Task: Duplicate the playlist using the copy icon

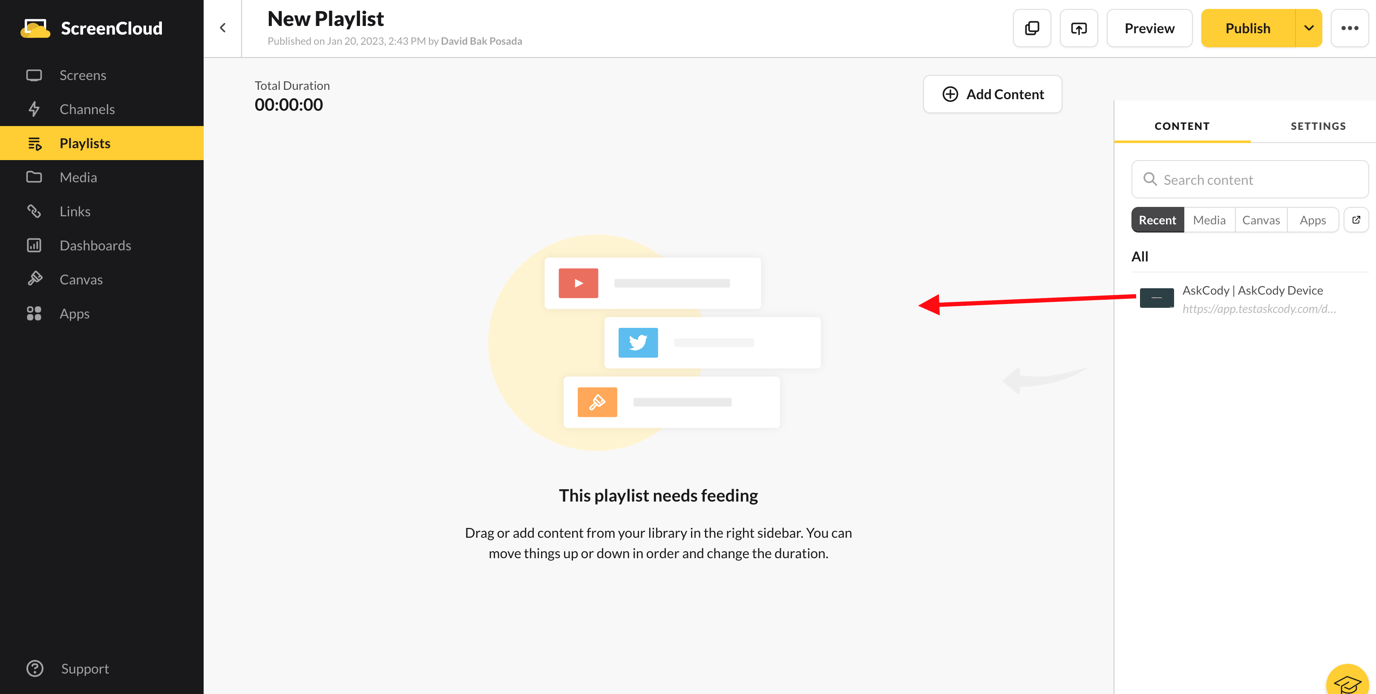Action: (1031, 28)
